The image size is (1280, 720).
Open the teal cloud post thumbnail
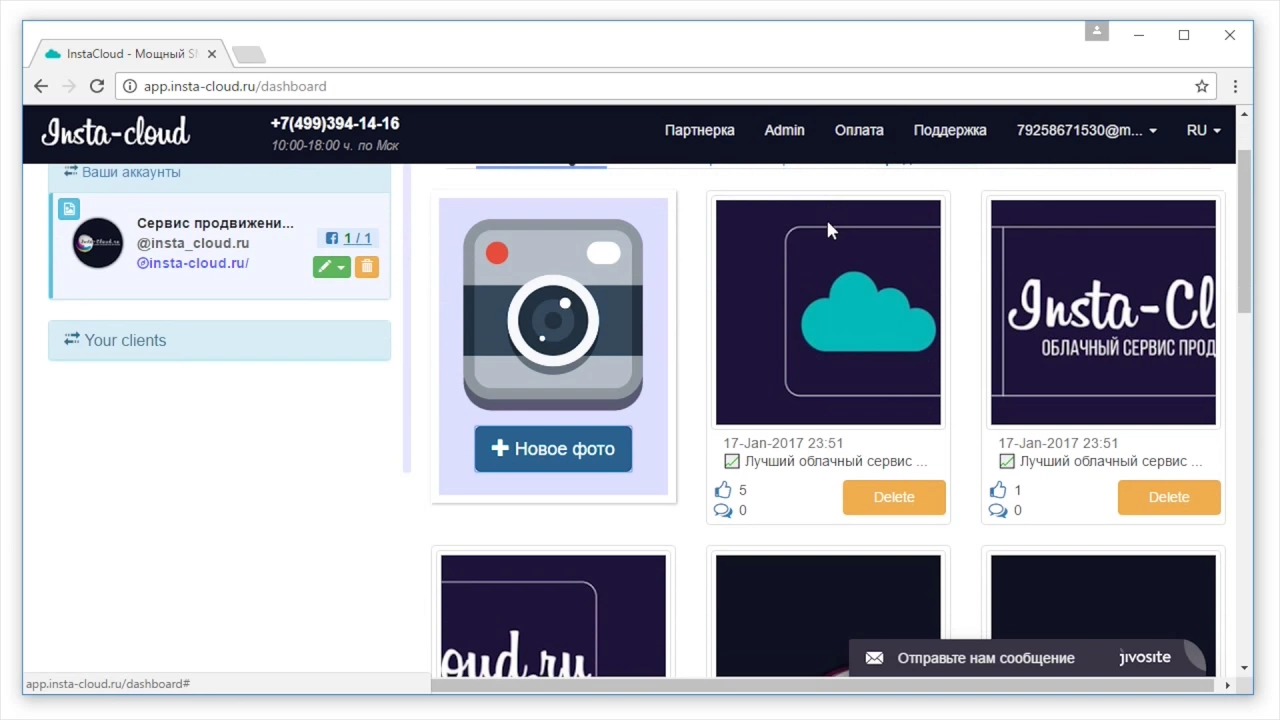[x=828, y=312]
